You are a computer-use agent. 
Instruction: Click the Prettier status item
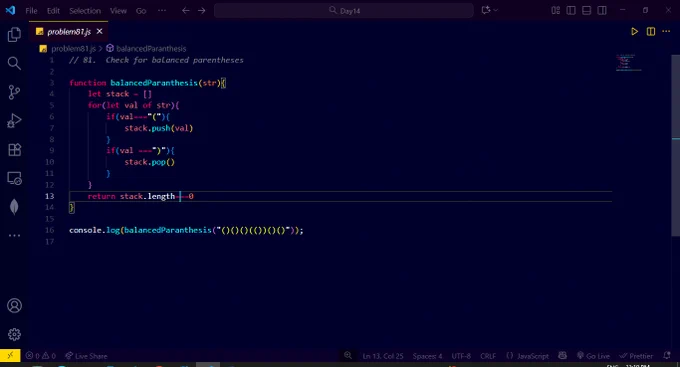[636, 356]
